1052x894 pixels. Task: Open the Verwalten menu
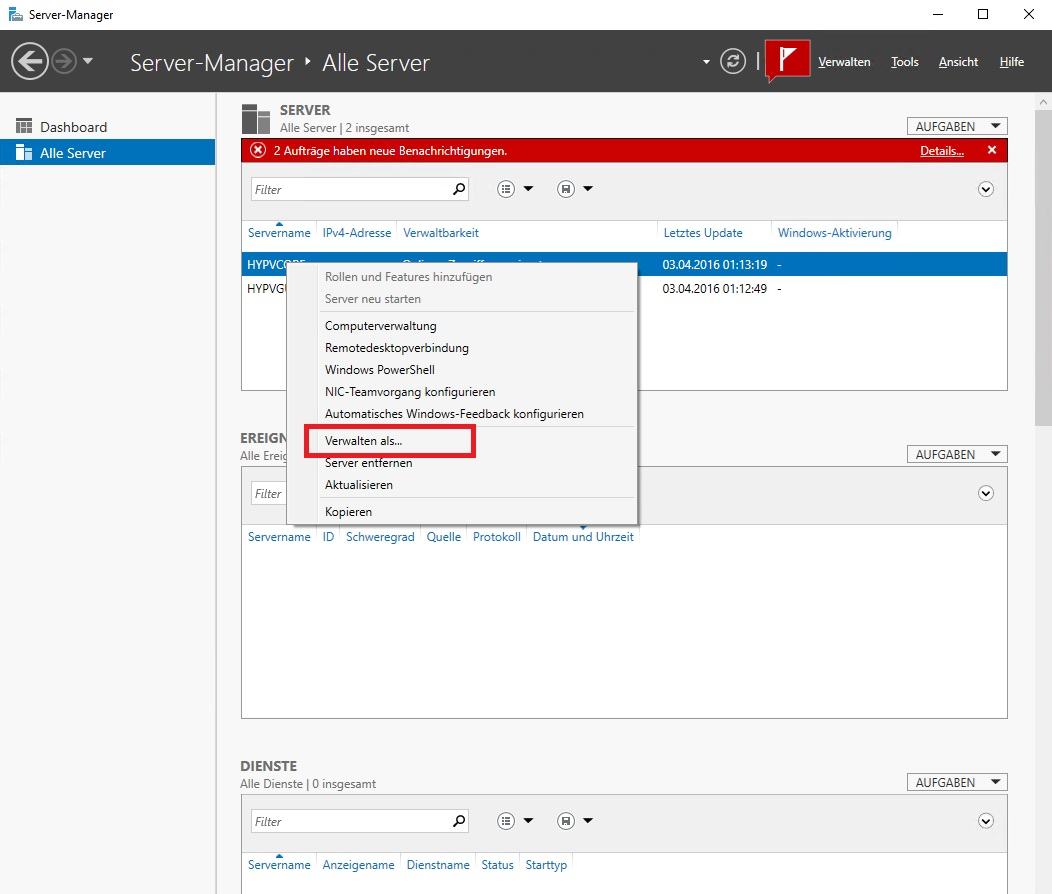point(844,62)
